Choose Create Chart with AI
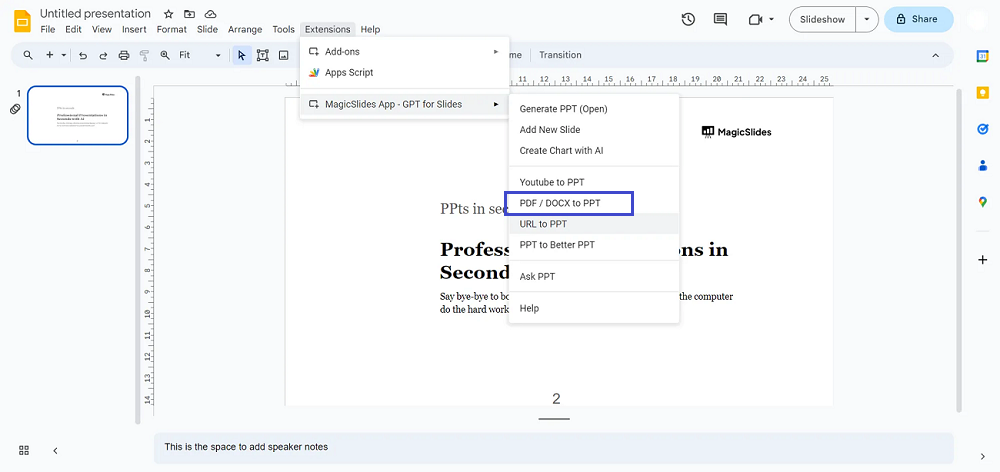 coord(594,151)
